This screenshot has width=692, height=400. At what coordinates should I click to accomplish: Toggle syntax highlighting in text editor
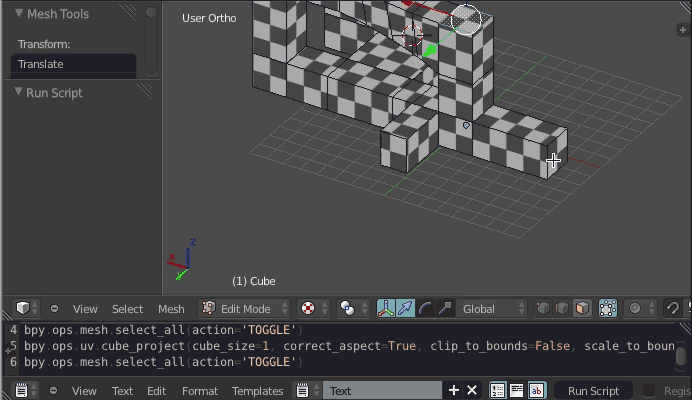click(537, 391)
